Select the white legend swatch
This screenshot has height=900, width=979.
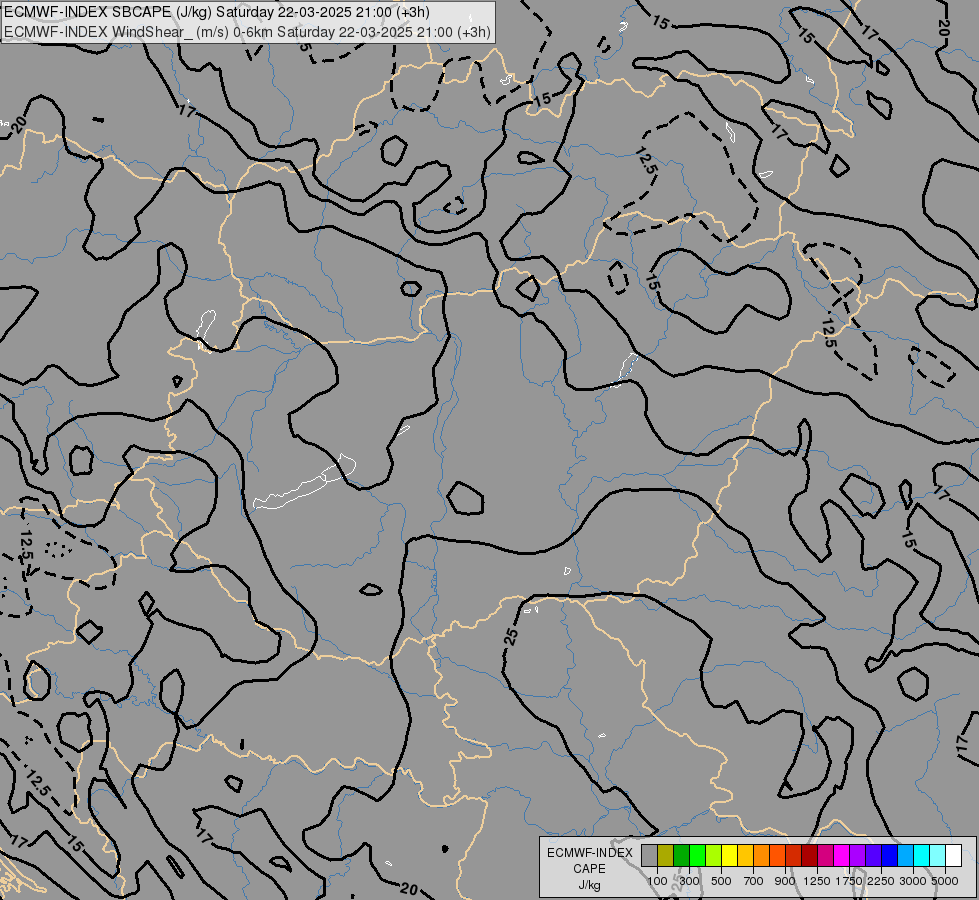tap(953, 855)
